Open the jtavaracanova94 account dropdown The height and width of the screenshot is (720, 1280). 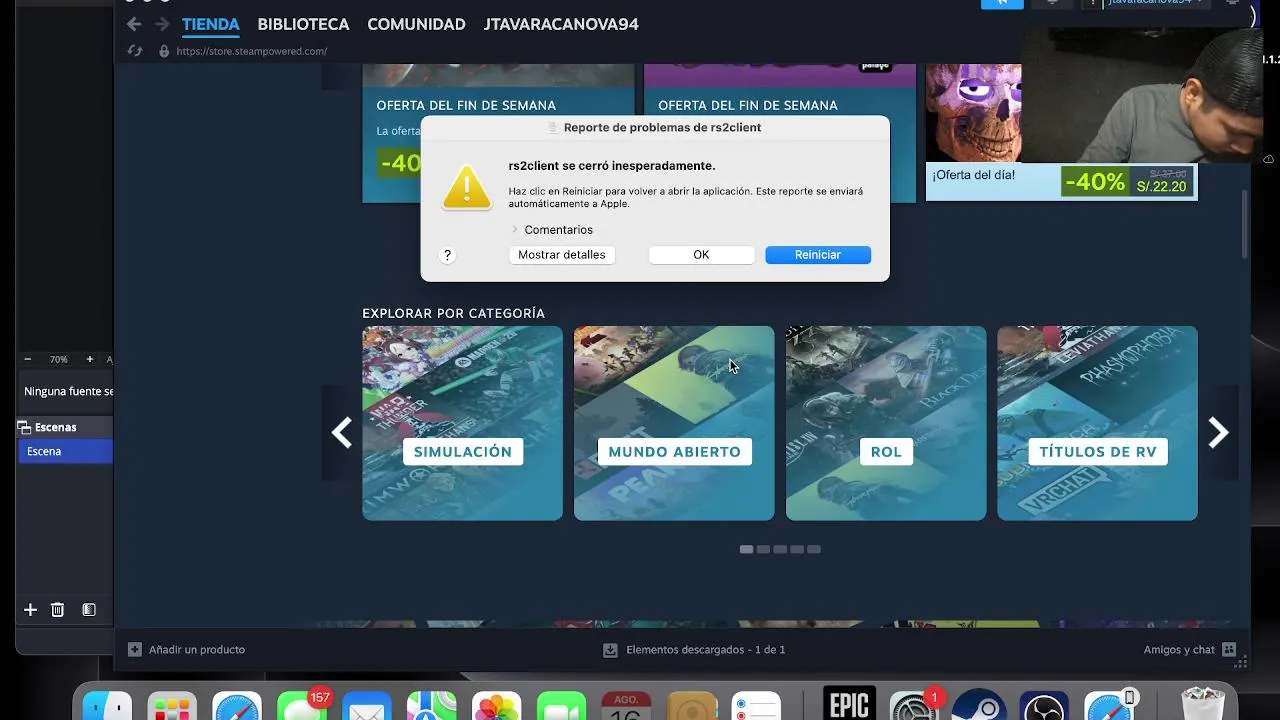(x=1154, y=3)
